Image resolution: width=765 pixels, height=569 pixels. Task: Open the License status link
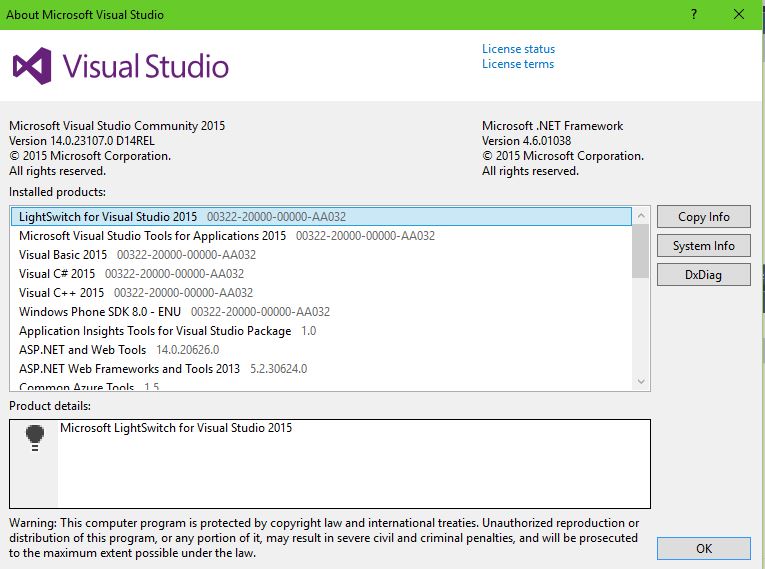[x=518, y=49]
